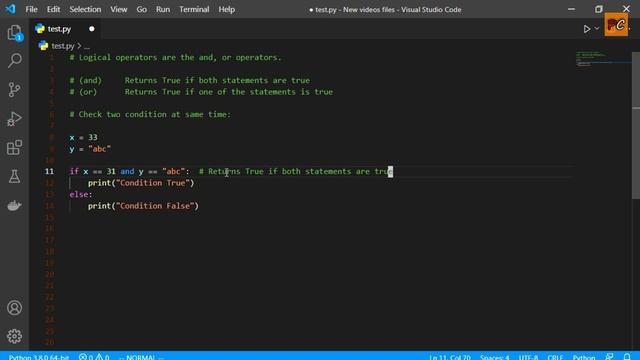The image size is (640, 360).
Task: Click the NORMAL vim mode indicator
Action: (141, 357)
